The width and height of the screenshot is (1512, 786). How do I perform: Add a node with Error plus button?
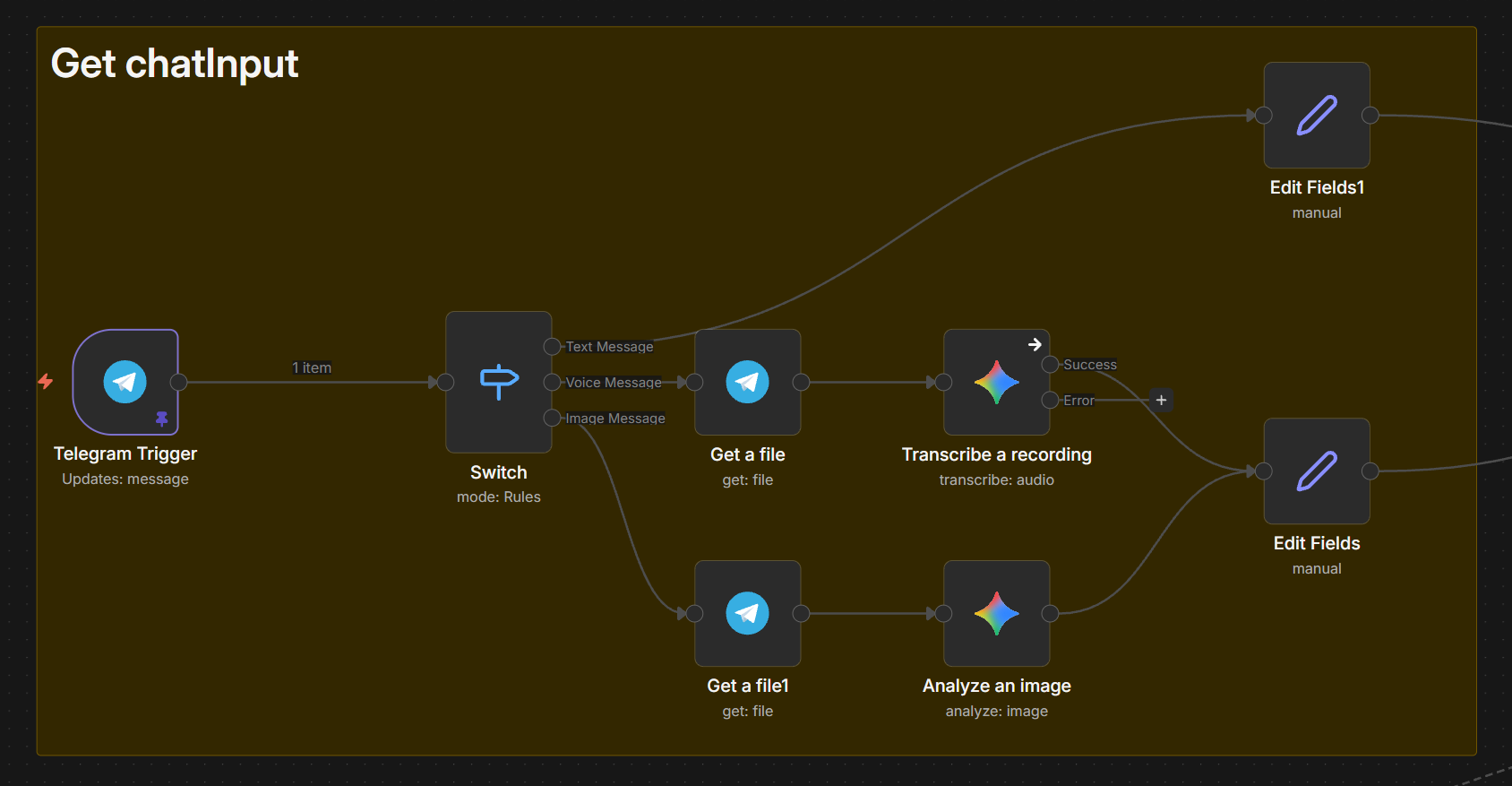click(x=1161, y=400)
